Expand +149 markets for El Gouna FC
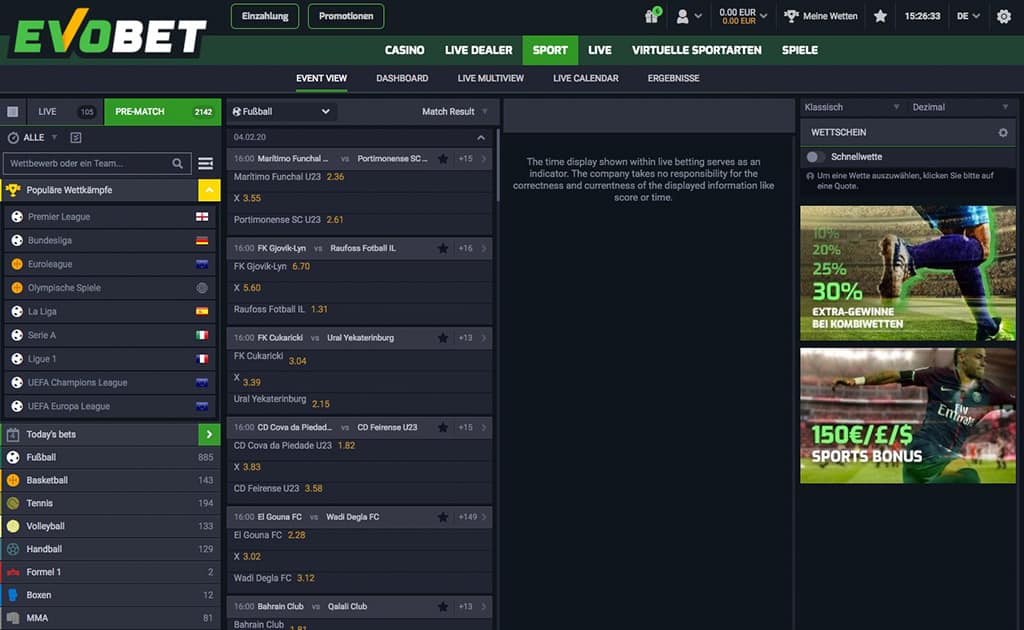Viewport: 1024px width, 630px height. (x=472, y=517)
